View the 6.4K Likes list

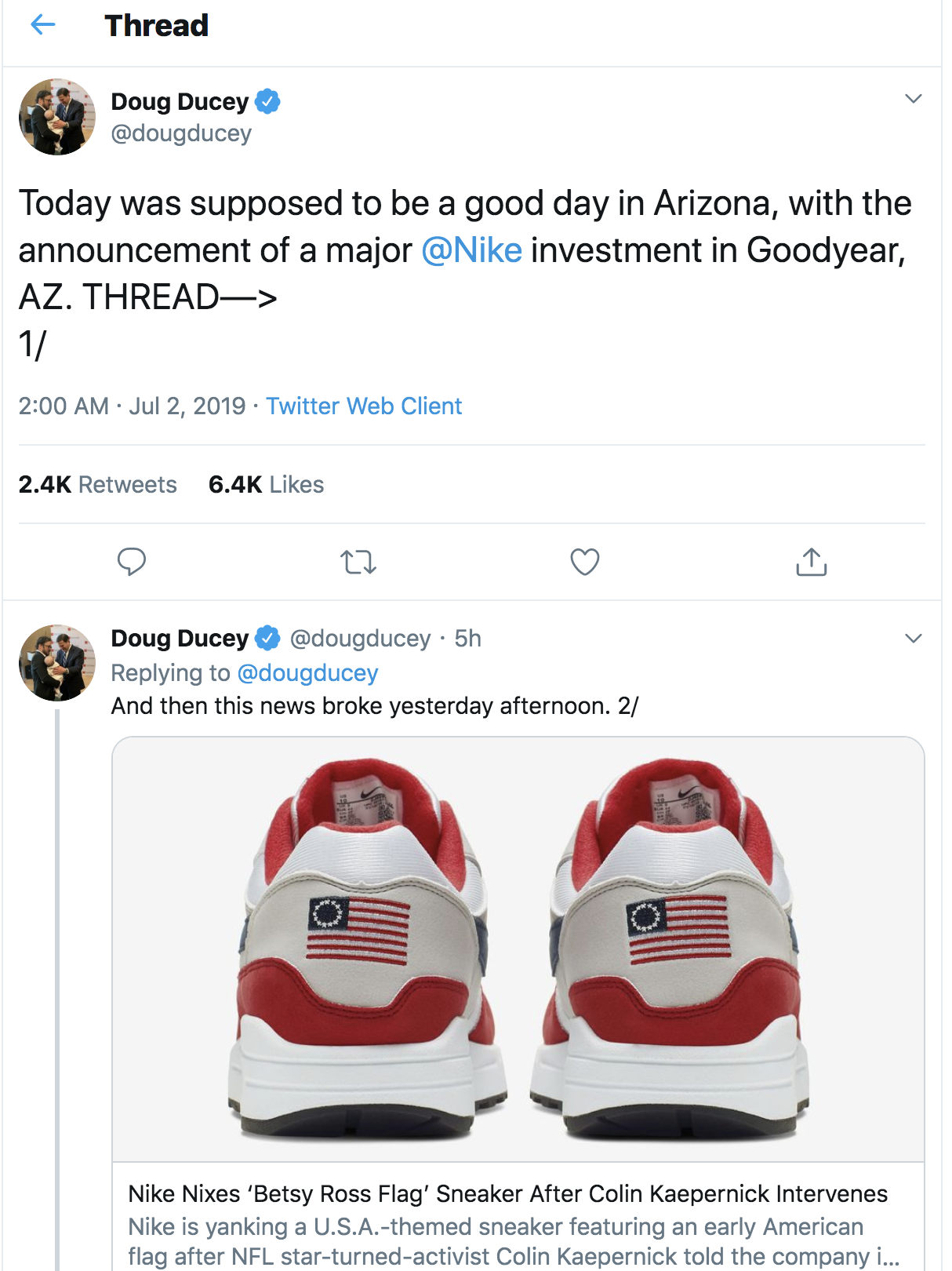coord(266,485)
